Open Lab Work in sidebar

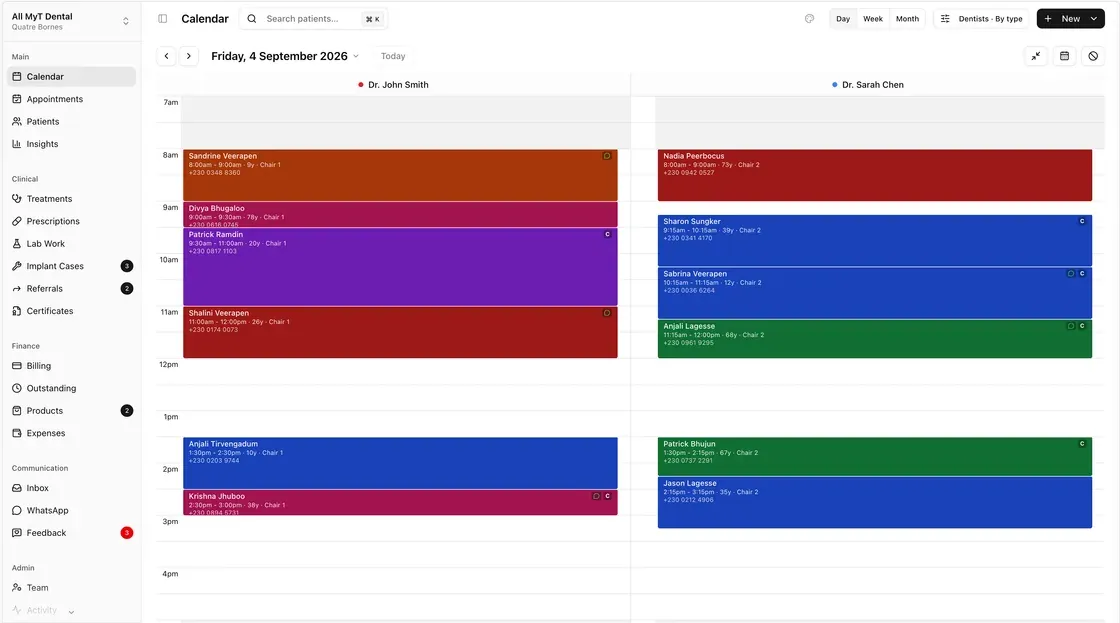pyautogui.click(x=71, y=244)
